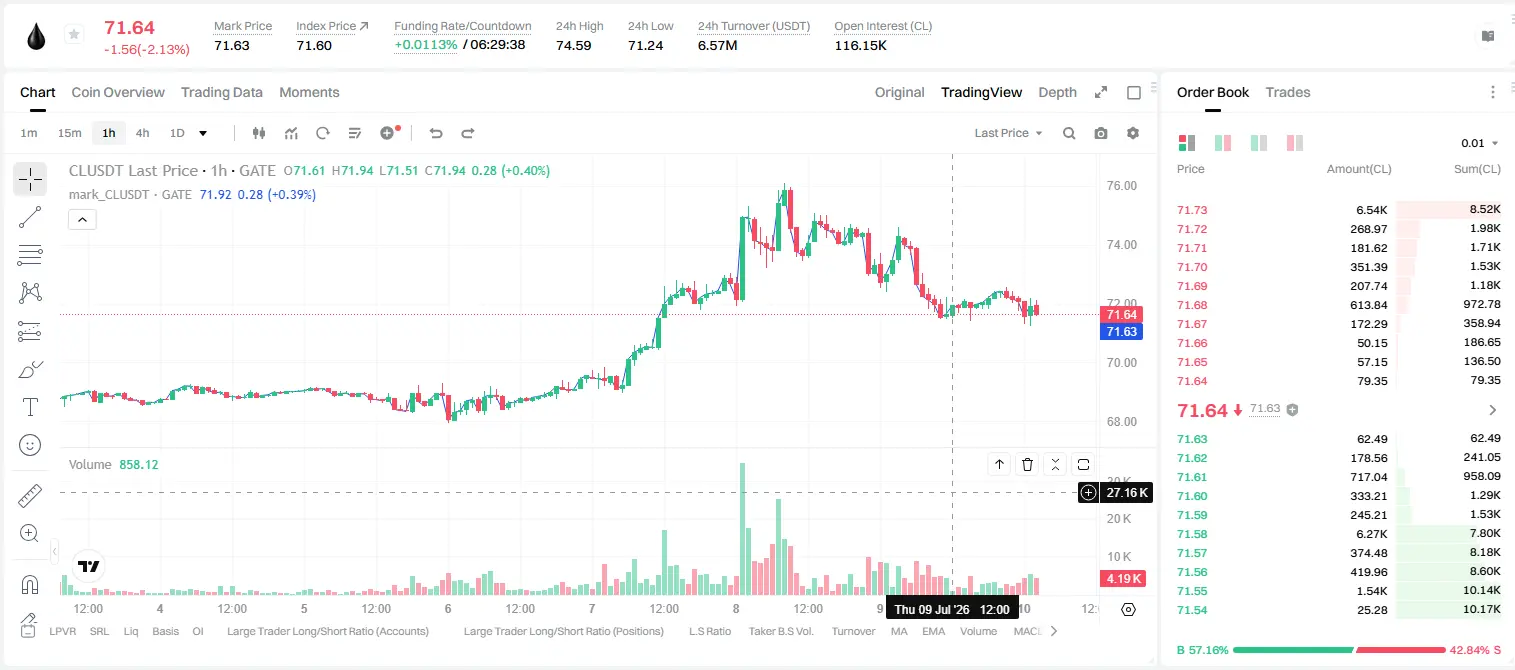Show only sell orders in order book

1295,143
